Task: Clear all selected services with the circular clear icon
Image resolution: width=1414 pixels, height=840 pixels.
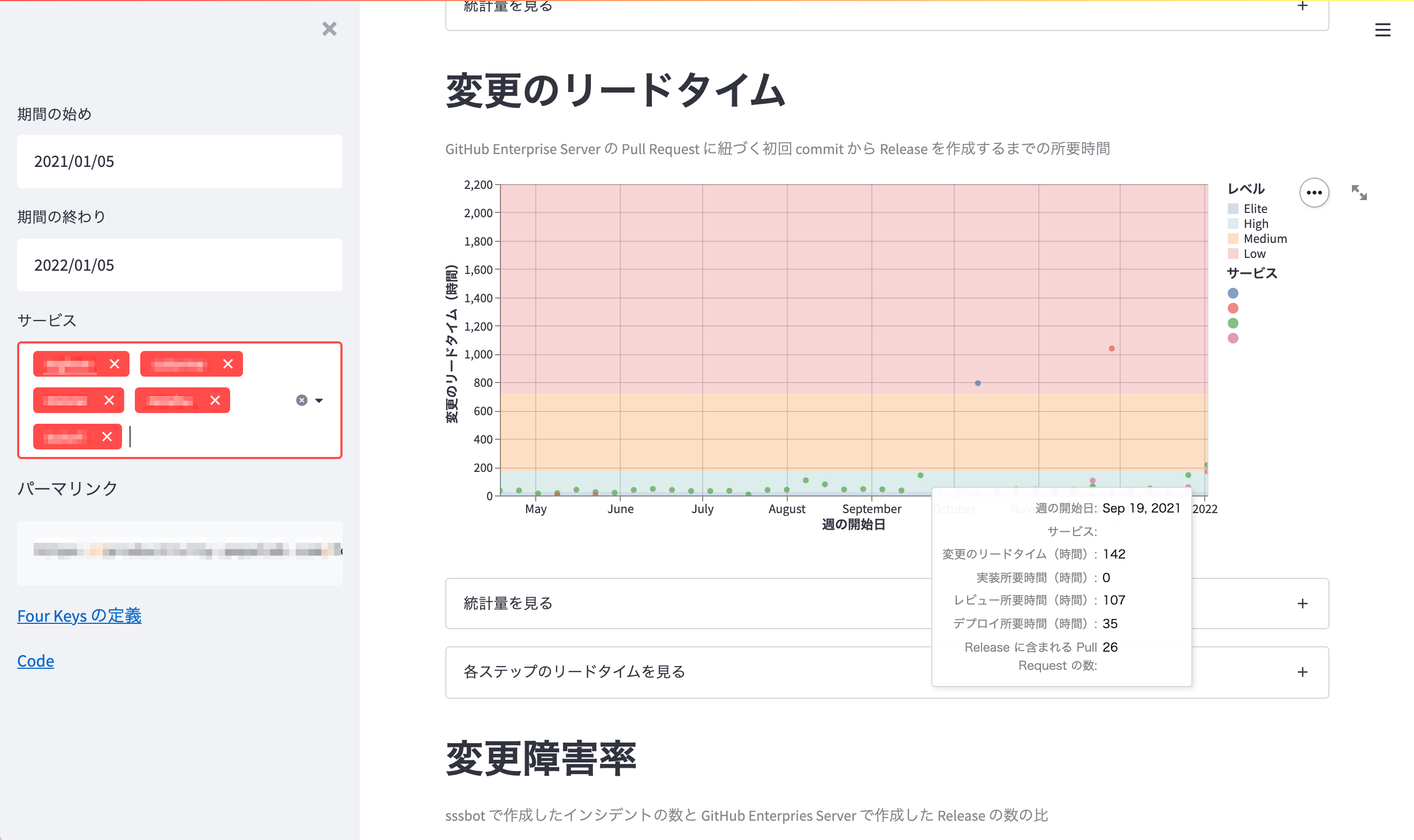Action: click(301, 400)
